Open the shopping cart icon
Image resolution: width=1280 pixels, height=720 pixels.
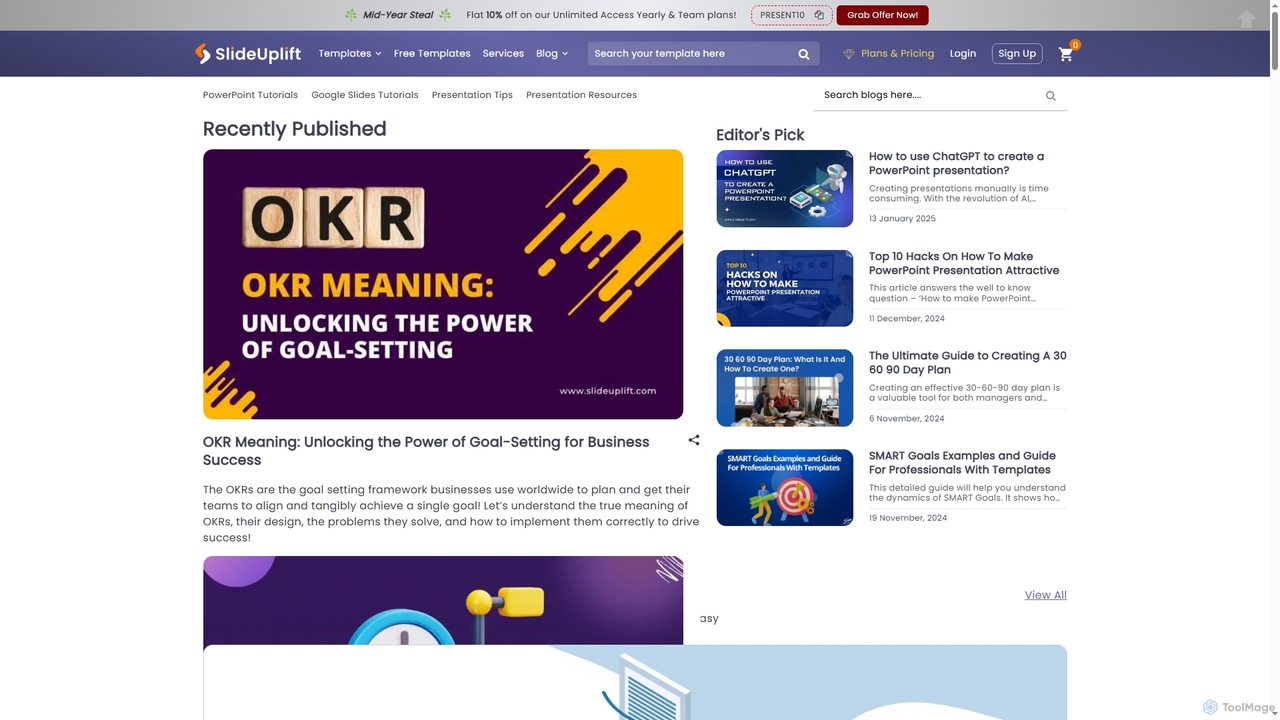pos(1065,54)
